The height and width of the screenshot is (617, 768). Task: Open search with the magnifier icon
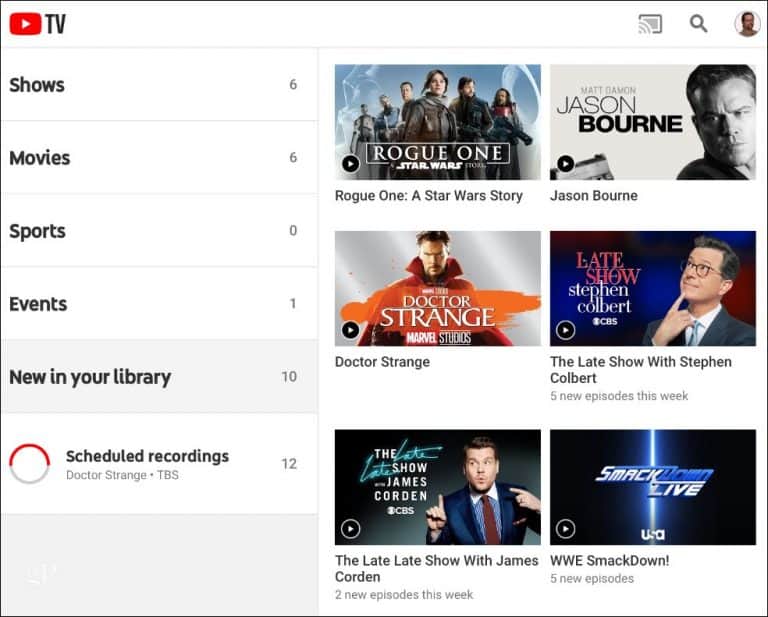[699, 23]
